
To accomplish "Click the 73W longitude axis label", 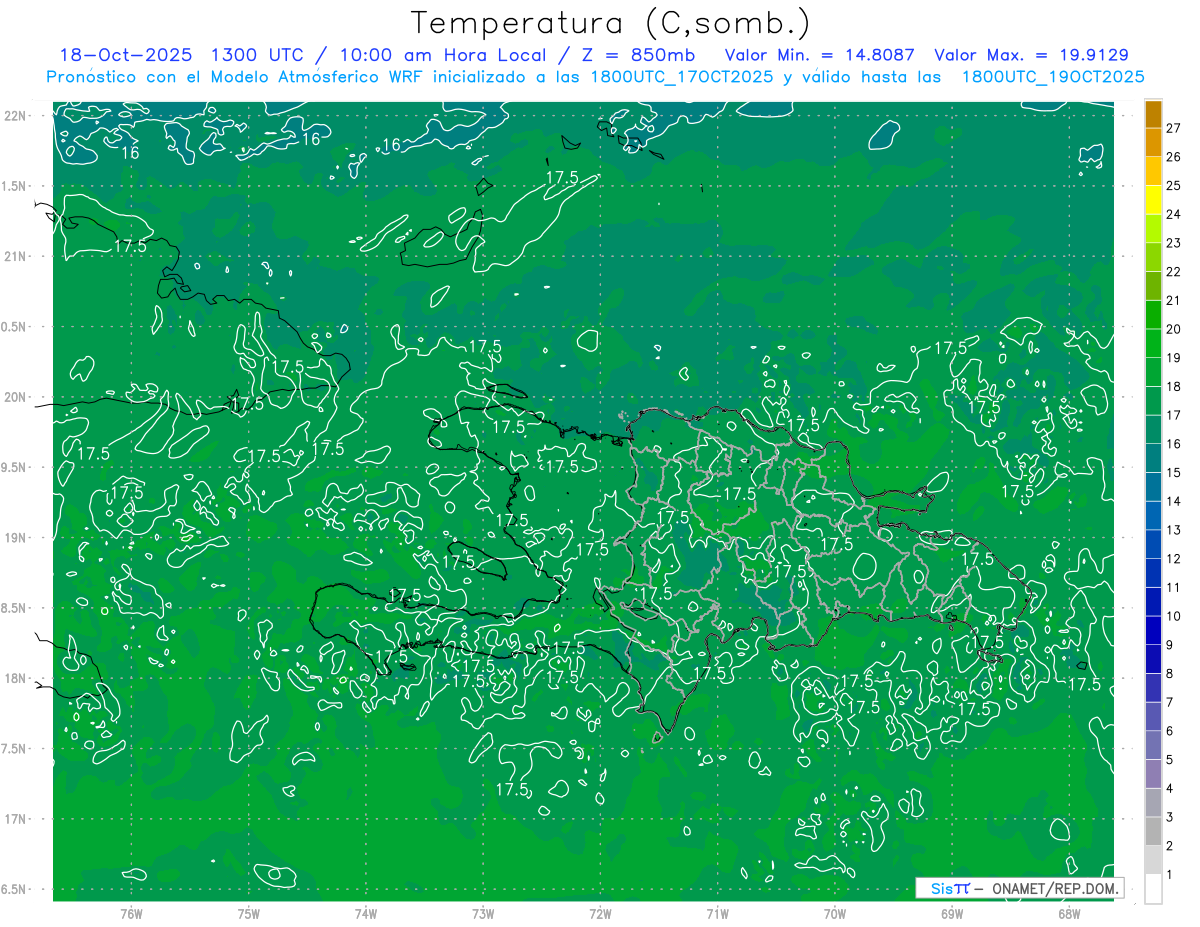I will click(x=483, y=914).
